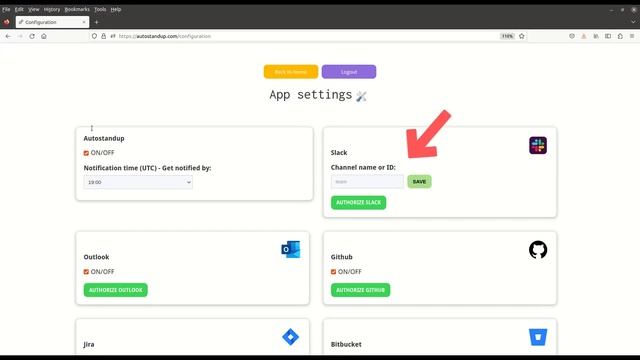
Task: Click the Authorize Outlook button
Action: [116, 290]
